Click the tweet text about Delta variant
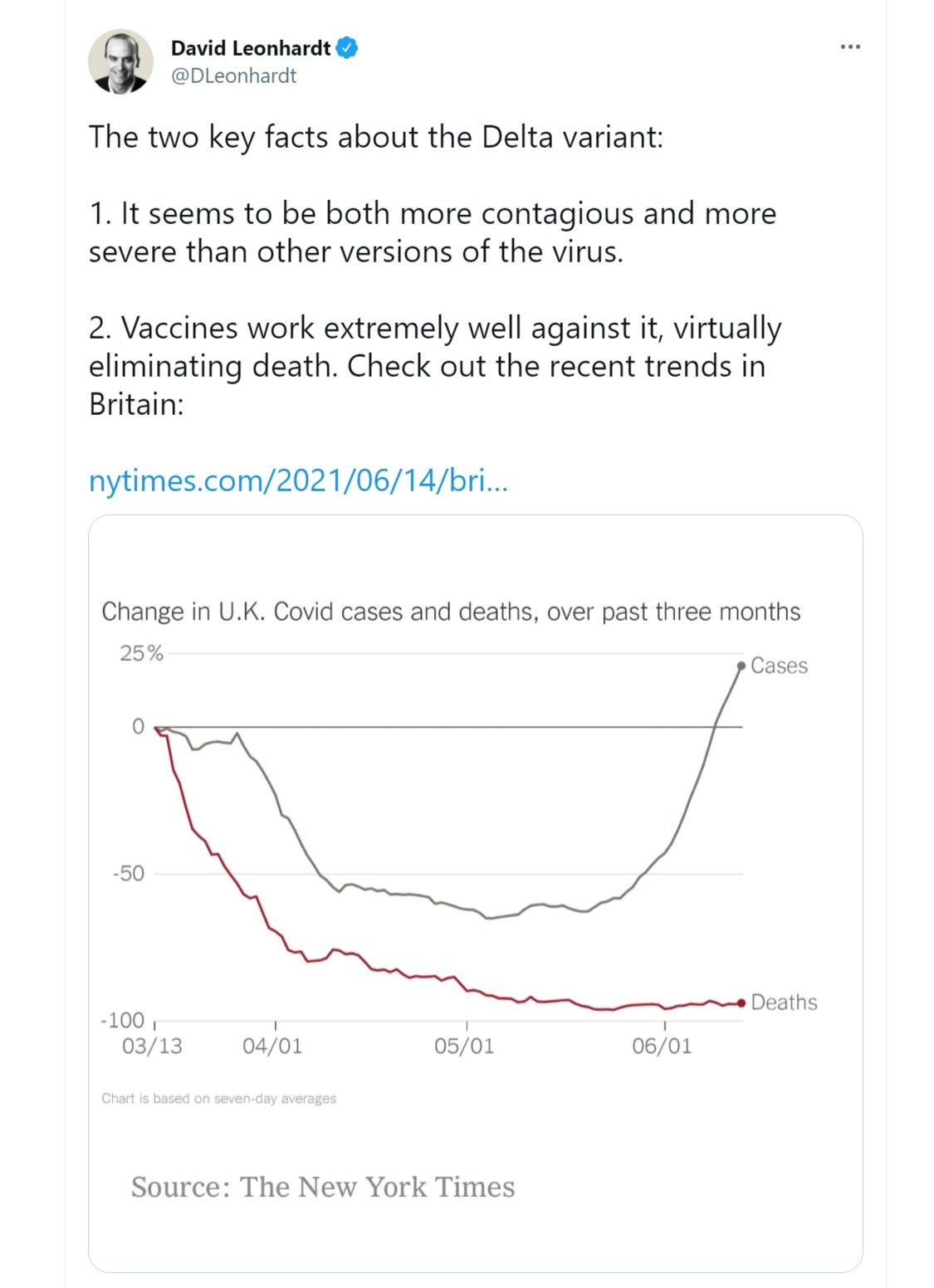 point(435,271)
